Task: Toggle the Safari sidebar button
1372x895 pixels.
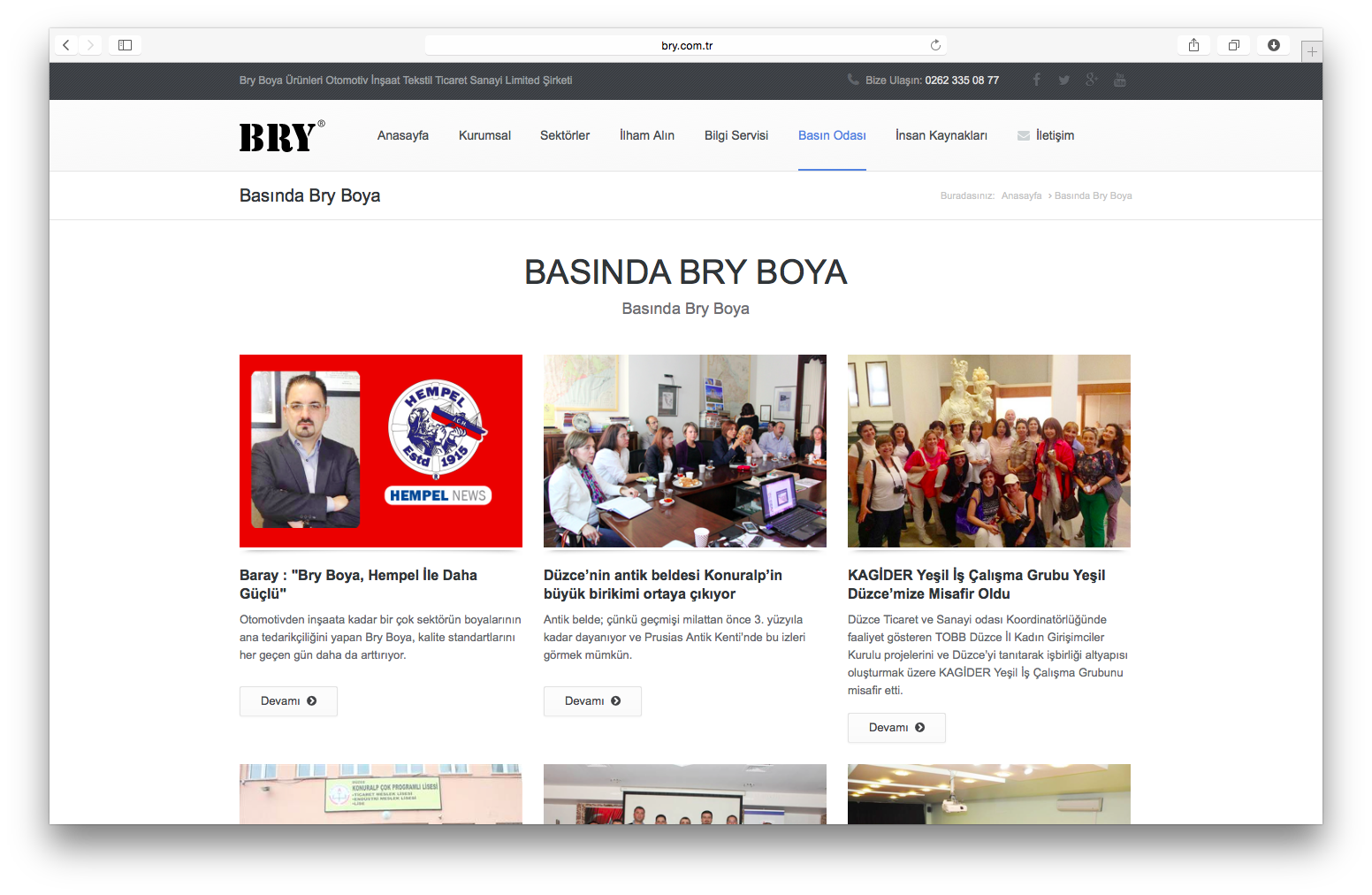Action: point(125,45)
